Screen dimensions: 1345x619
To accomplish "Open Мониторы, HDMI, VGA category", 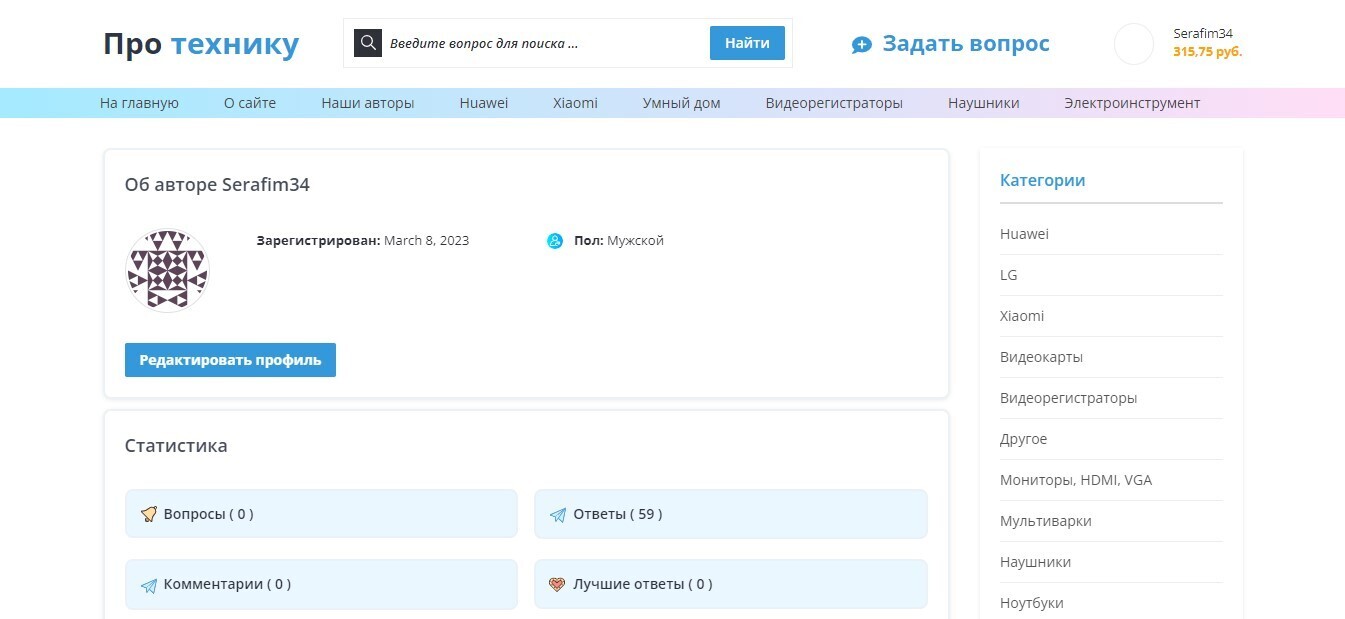I will tap(1075, 480).
